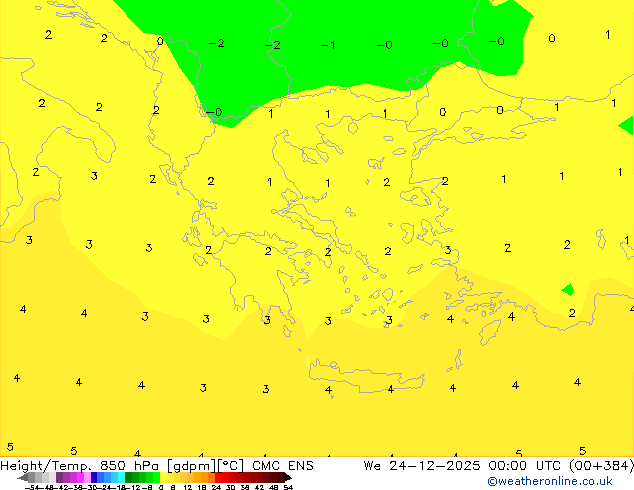The width and height of the screenshot is (634, 490).
Task: Pick the yellow swatch in the temperature legend
Action: [x=164, y=478]
